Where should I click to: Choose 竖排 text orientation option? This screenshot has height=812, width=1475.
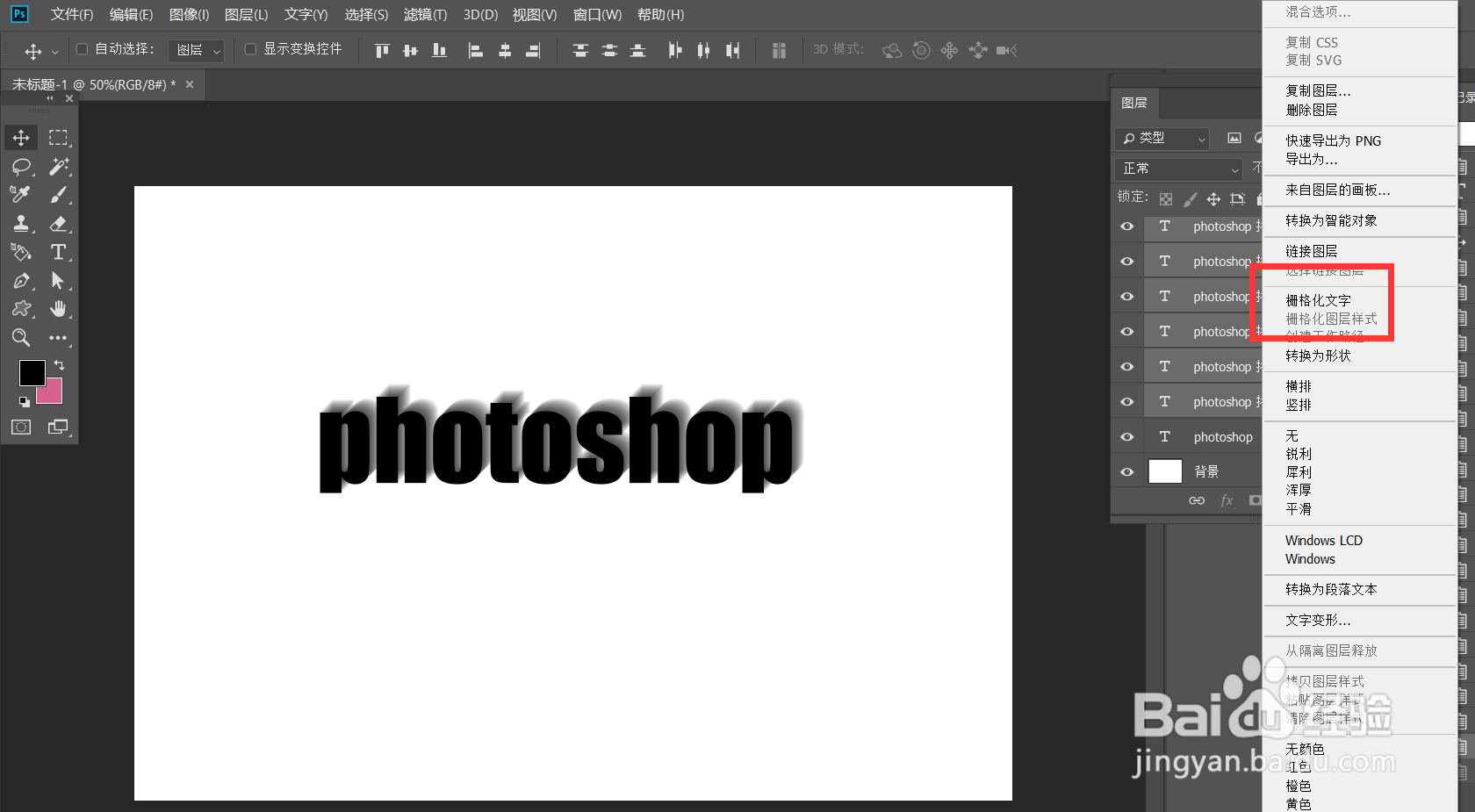click(1299, 405)
